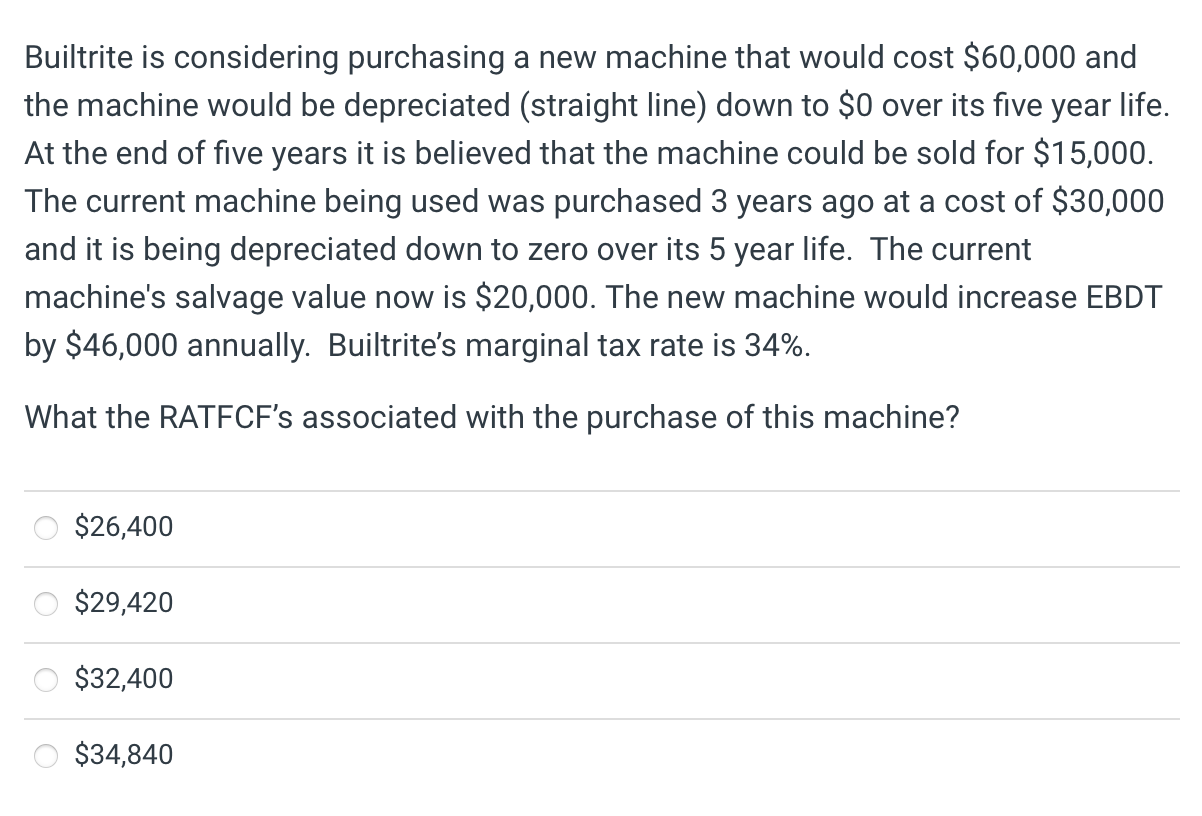
Task: Select the $34,840 radio button
Action: click(46, 755)
